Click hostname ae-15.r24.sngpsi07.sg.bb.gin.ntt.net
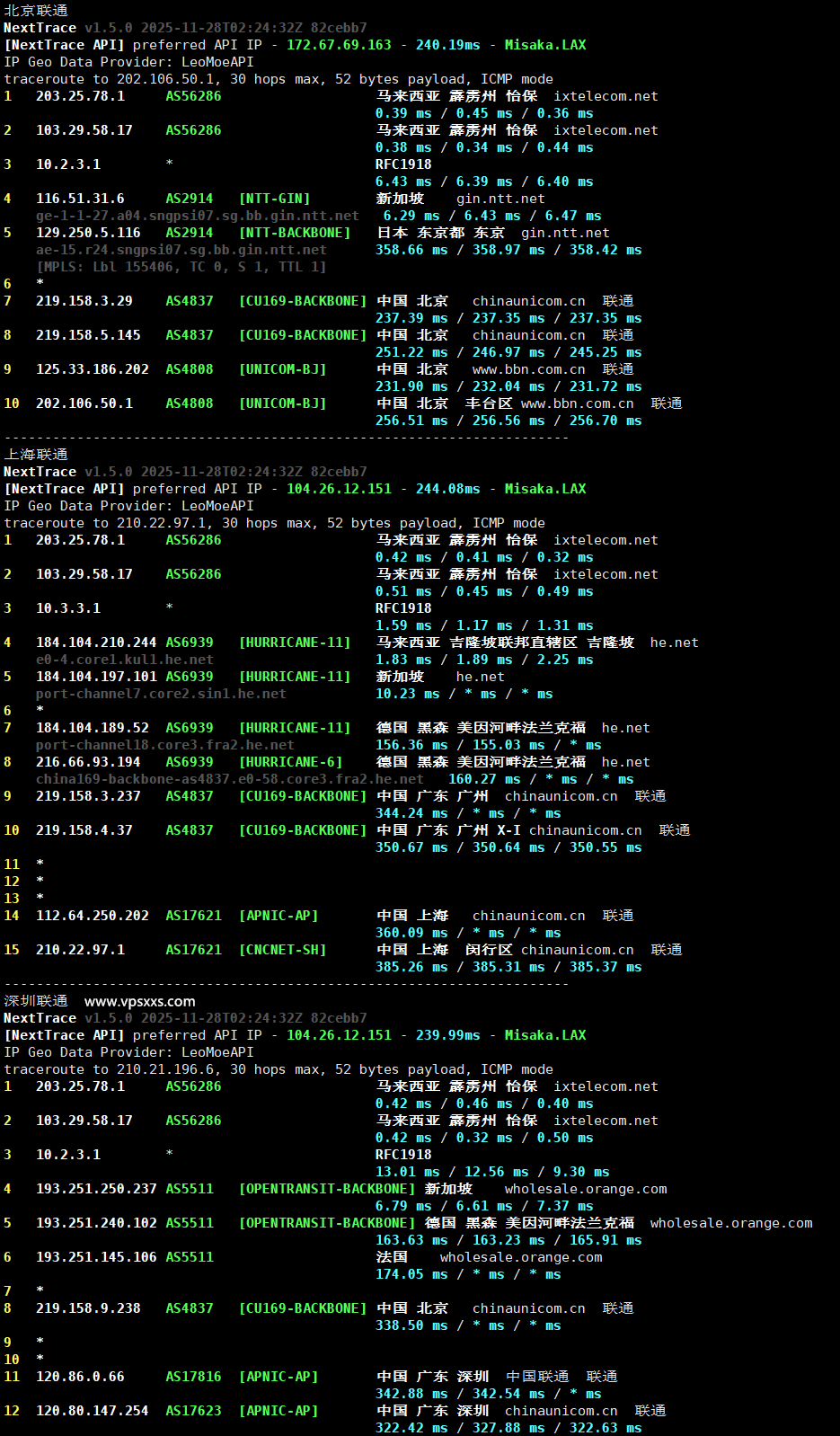The width and height of the screenshot is (840, 1436). 181,250
